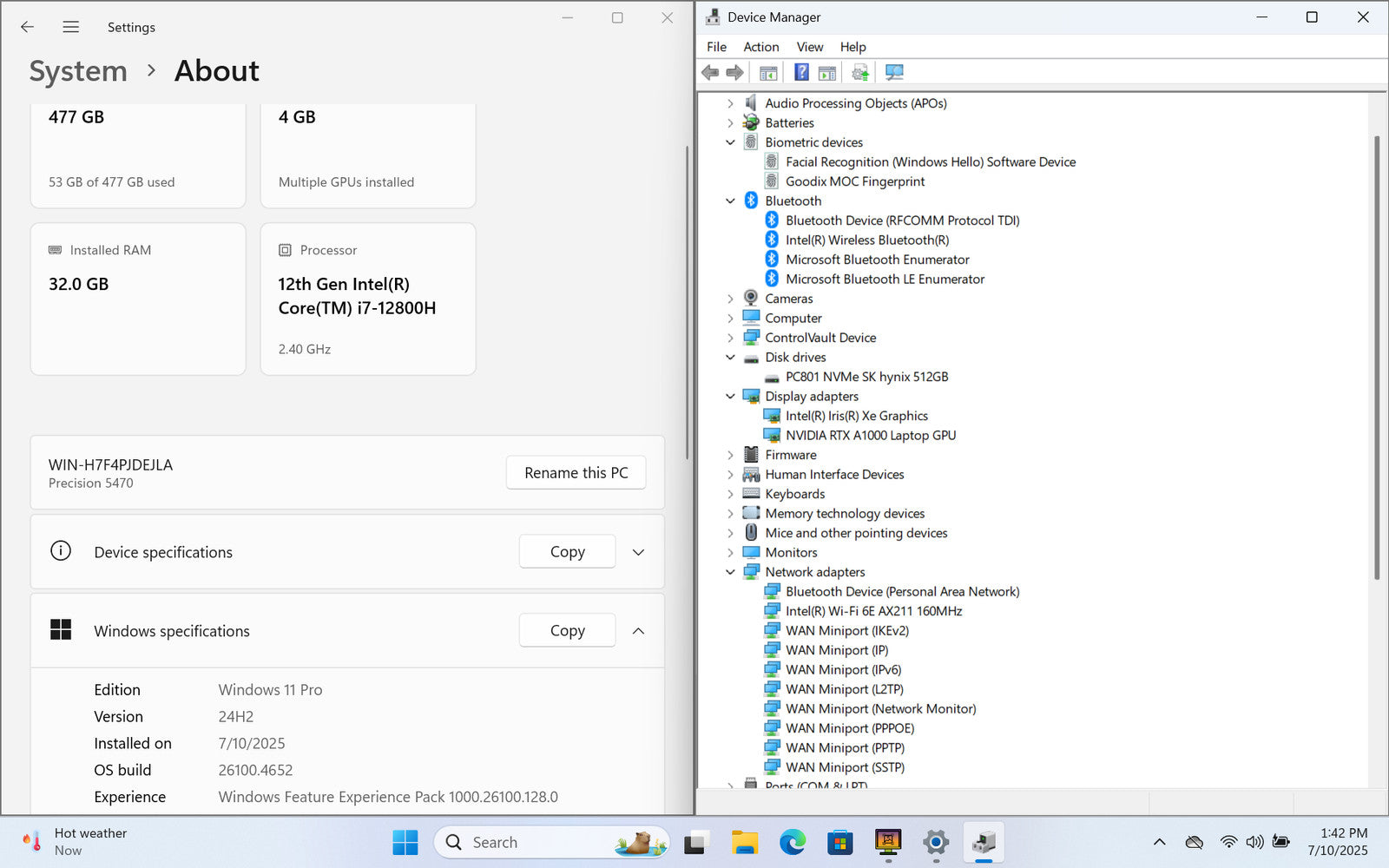This screenshot has height=868, width=1389.
Task: Click the Properties toolbar icon in Device Manager
Action: pyautogui.click(x=768, y=72)
